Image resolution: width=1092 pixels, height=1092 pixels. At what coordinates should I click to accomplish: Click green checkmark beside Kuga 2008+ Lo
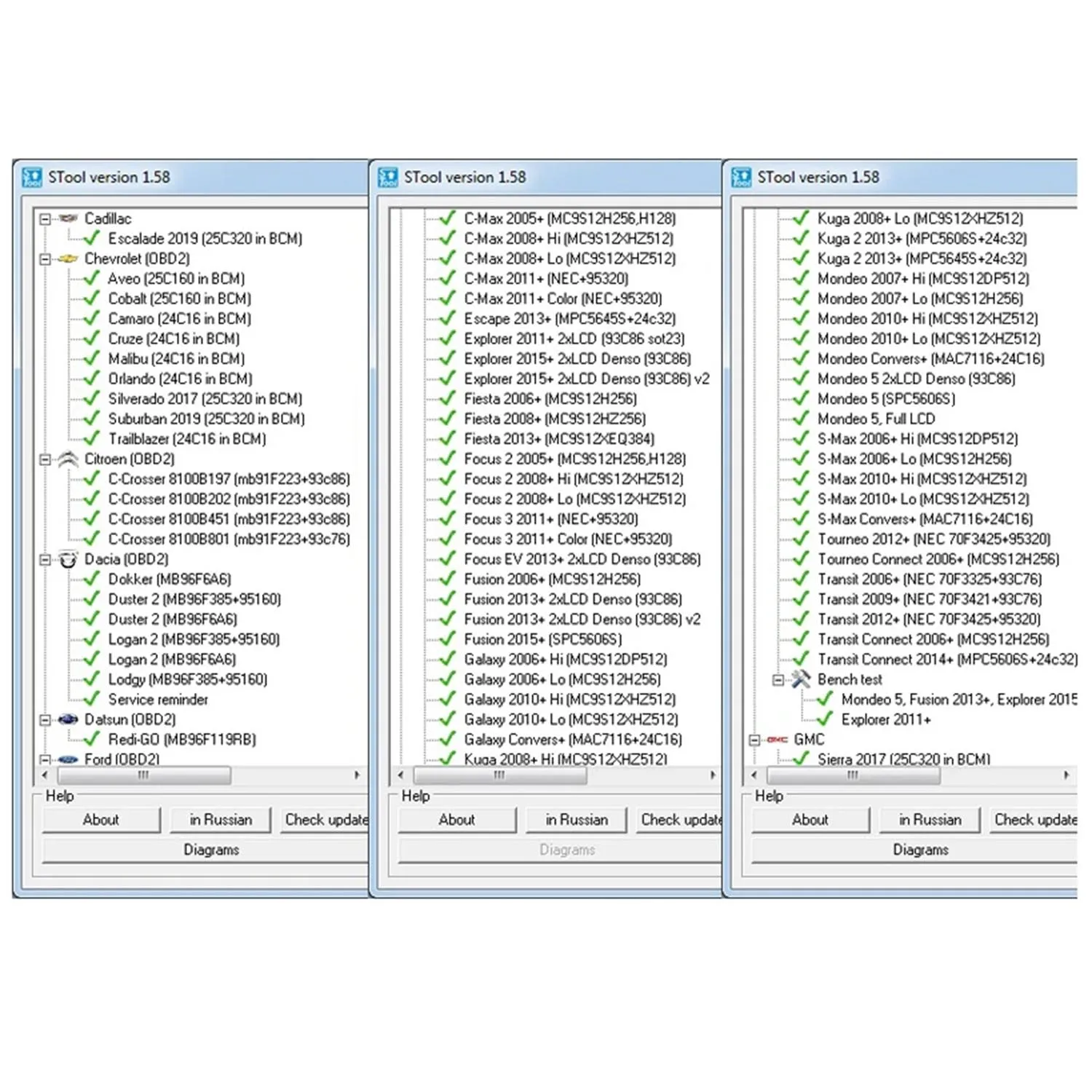tap(801, 218)
